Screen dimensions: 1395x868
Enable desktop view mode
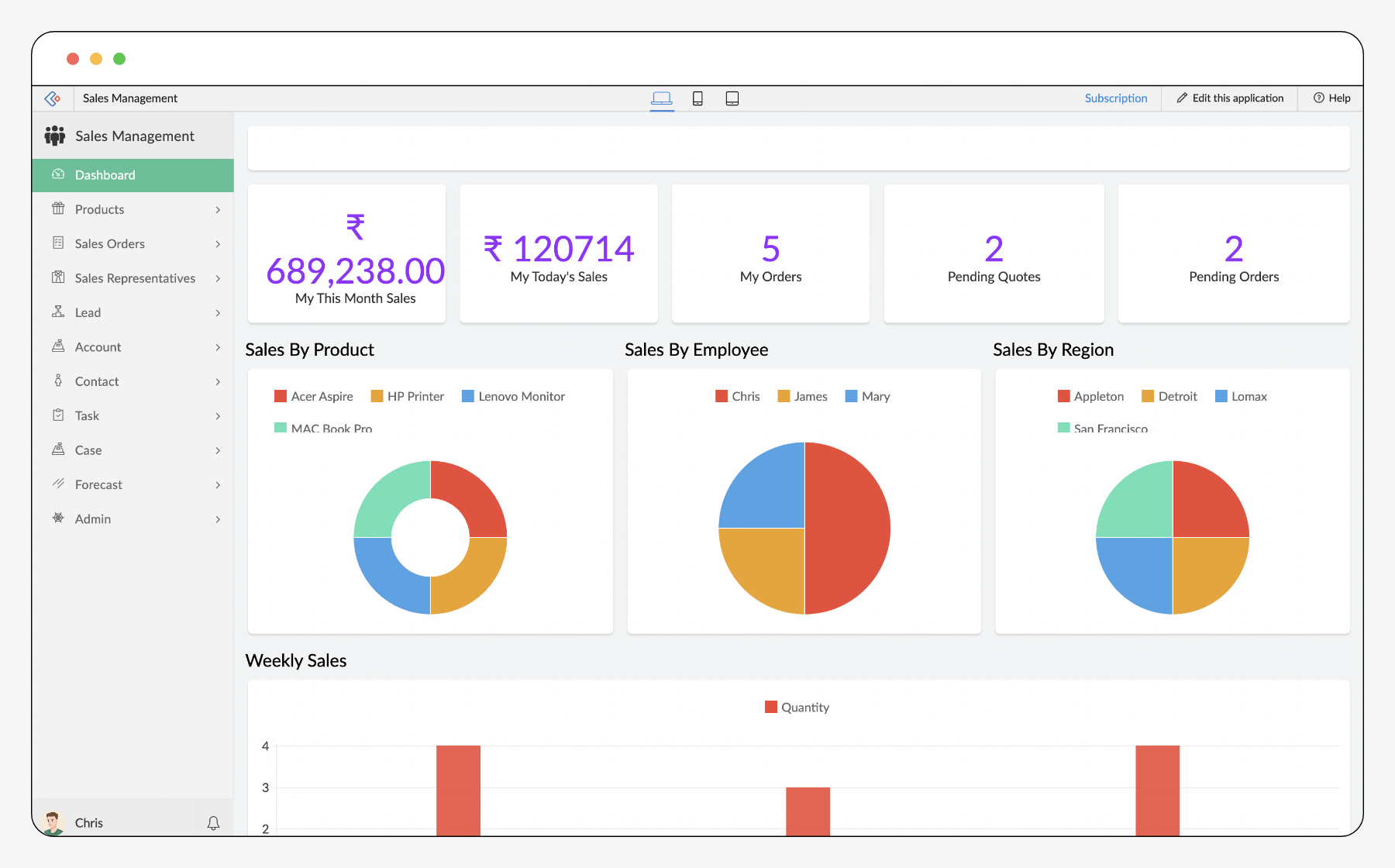click(x=661, y=98)
